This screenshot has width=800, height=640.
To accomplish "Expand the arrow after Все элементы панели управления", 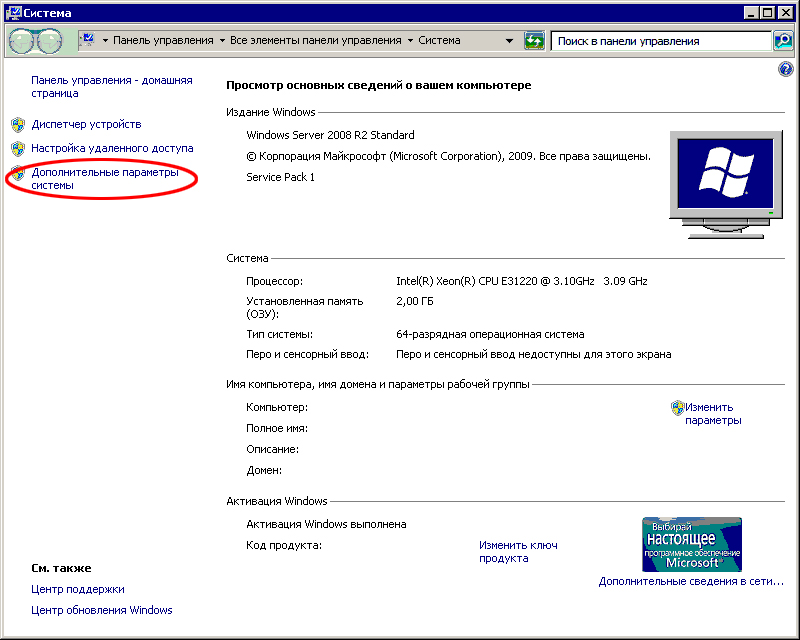I will coord(410,40).
